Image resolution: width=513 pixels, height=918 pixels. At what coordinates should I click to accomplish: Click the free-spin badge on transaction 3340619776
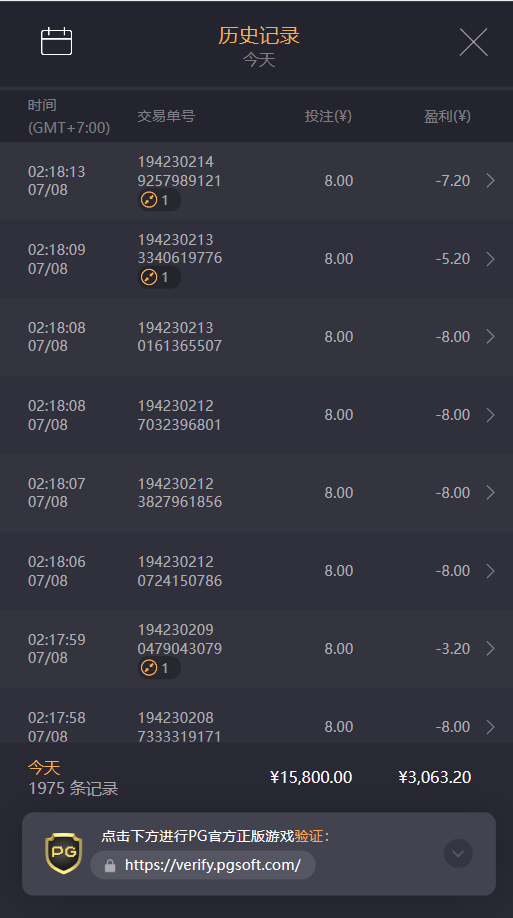[159, 277]
